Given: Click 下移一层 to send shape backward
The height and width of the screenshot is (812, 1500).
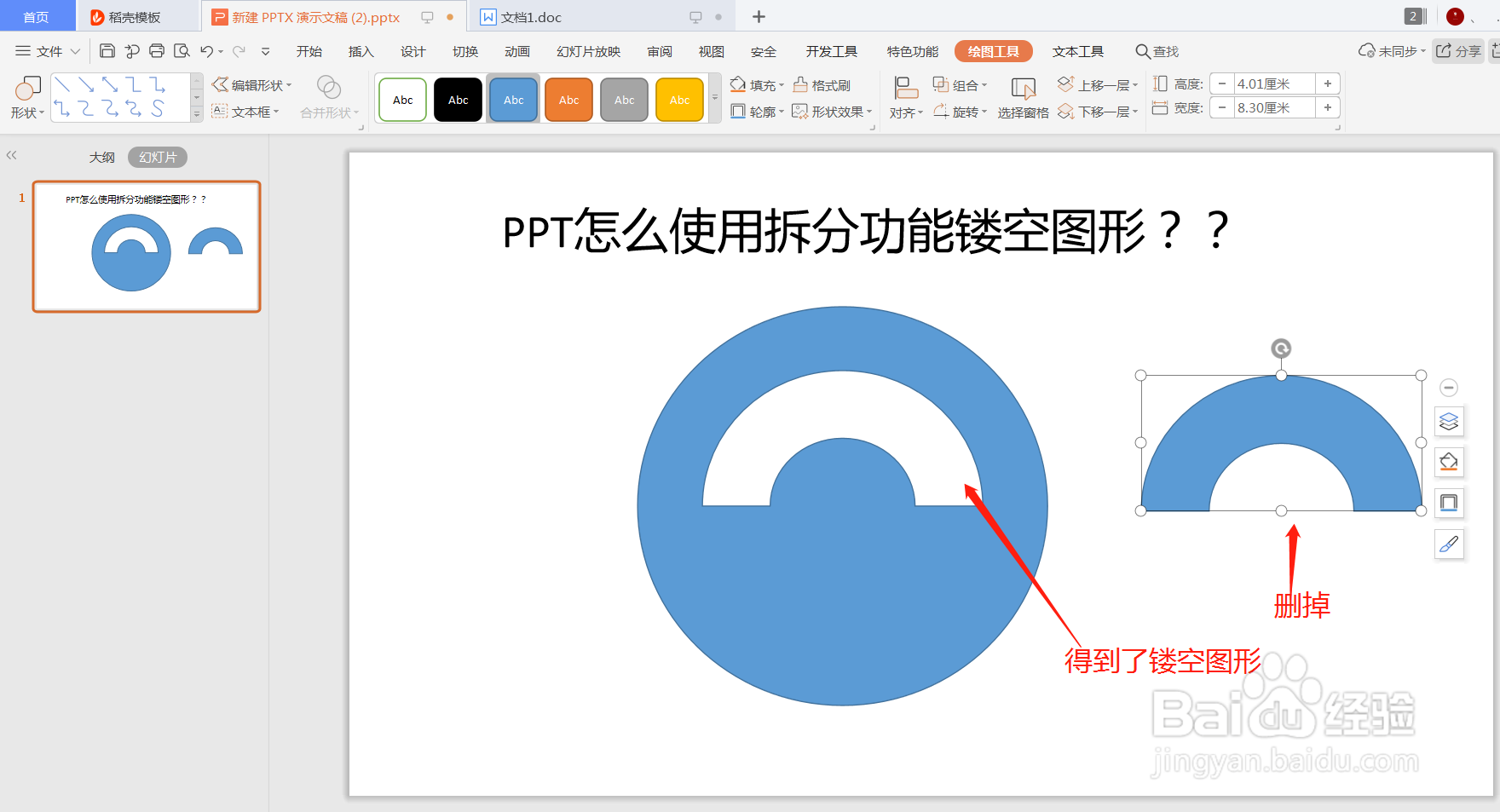Looking at the screenshot, I should [x=1098, y=111].
